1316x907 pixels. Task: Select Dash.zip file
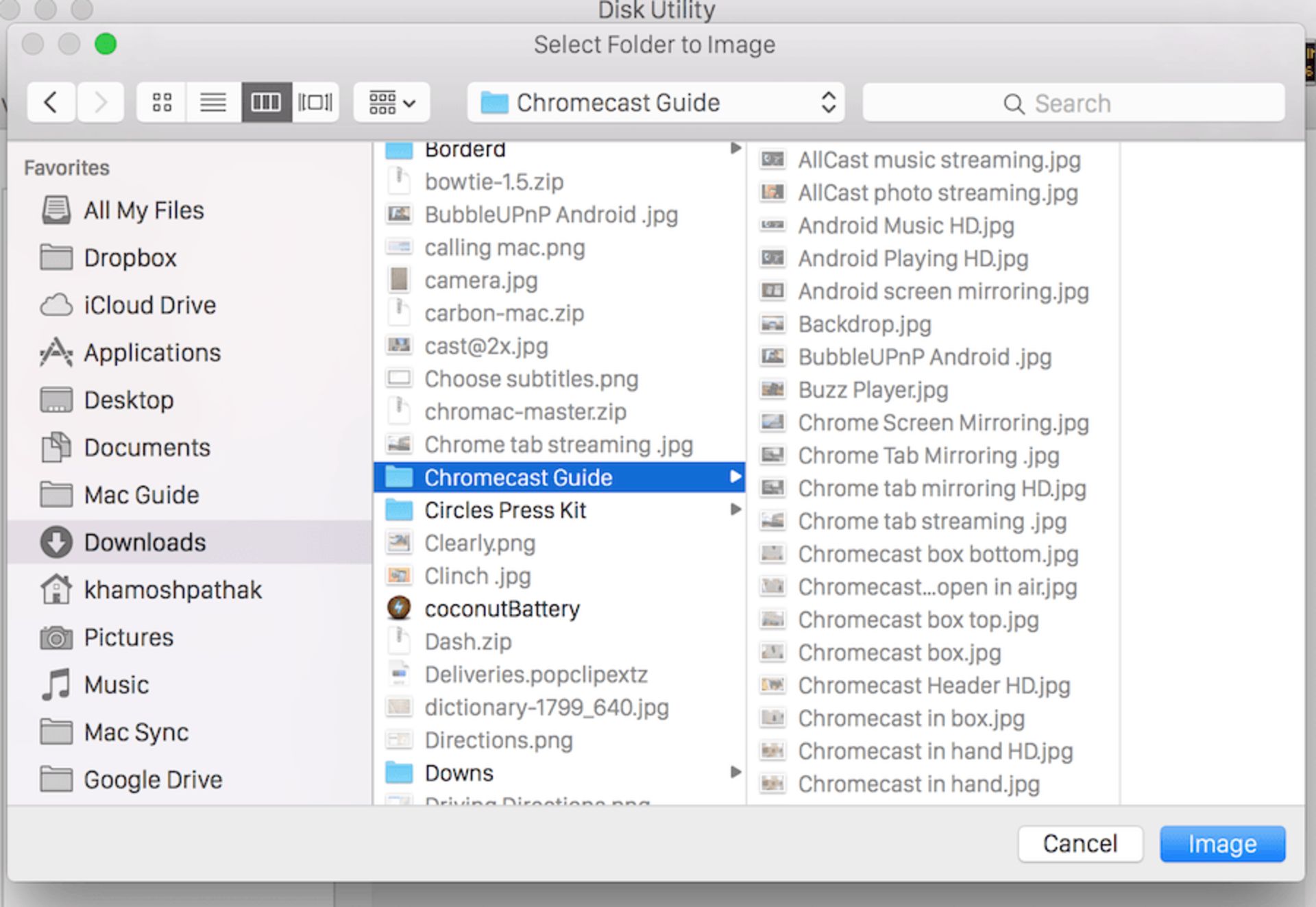coord(559,642)
